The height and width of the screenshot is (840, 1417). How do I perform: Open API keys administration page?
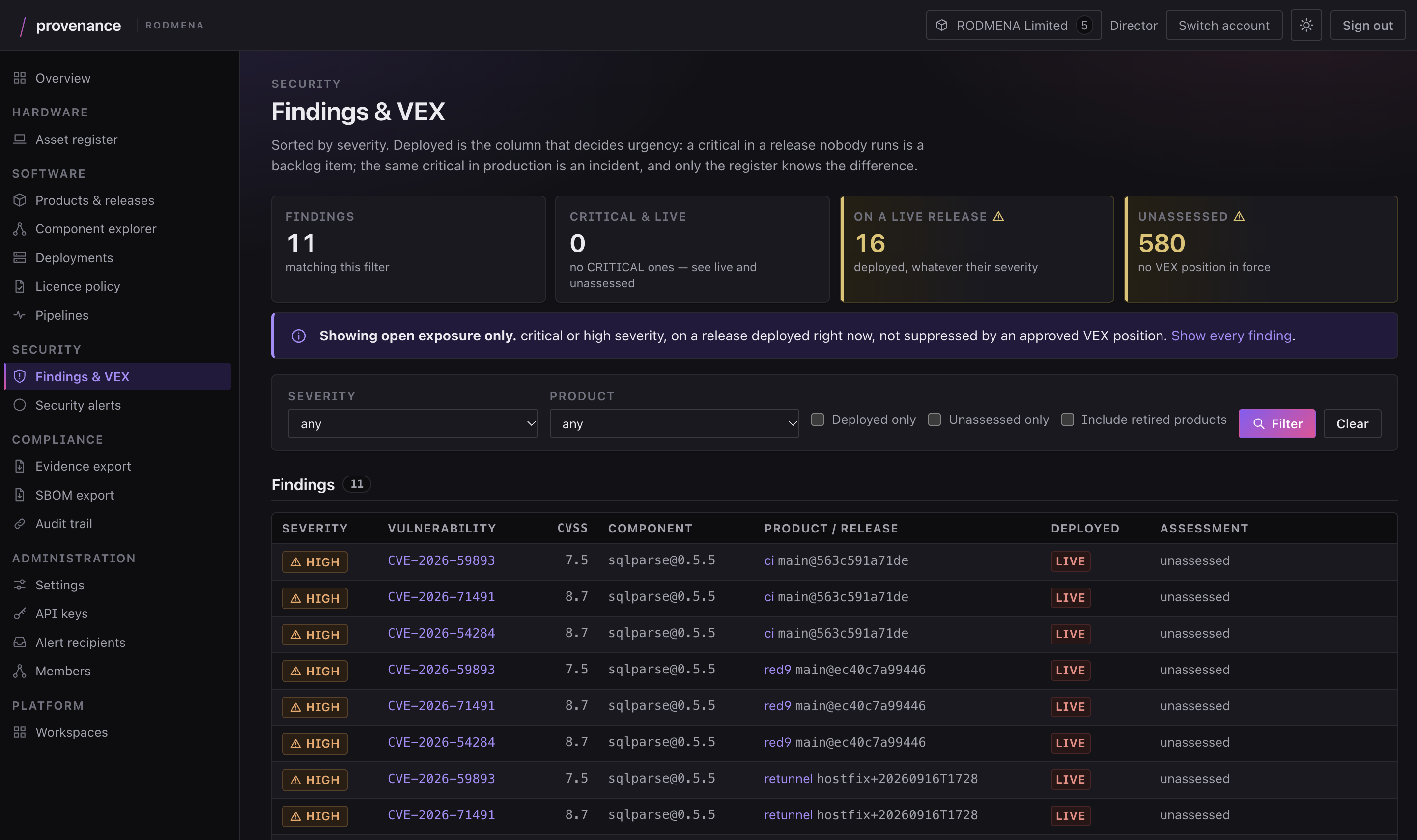point(117,614)
